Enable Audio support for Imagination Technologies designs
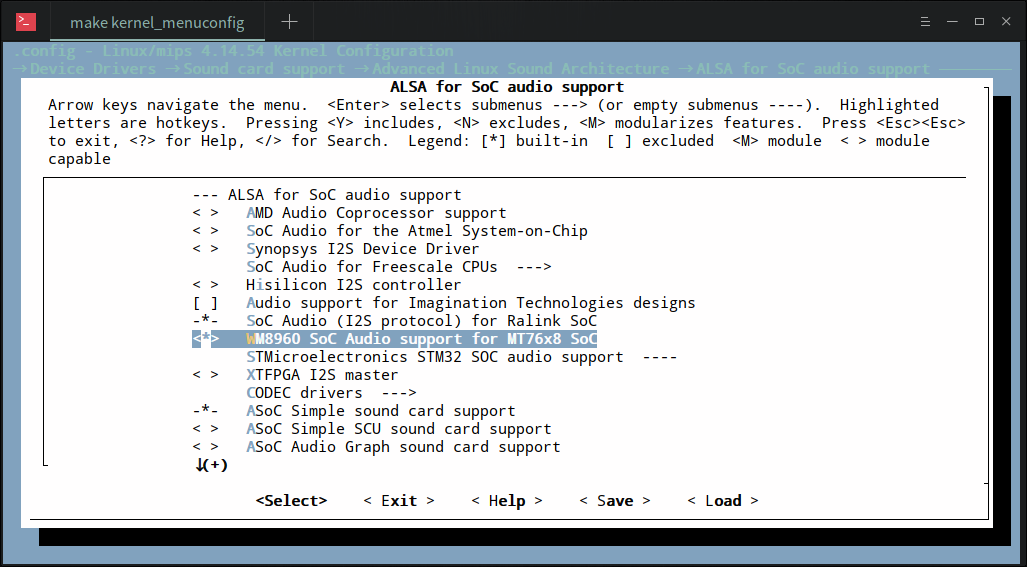This screenshot has width=1027, height=567. click(443, 303)
